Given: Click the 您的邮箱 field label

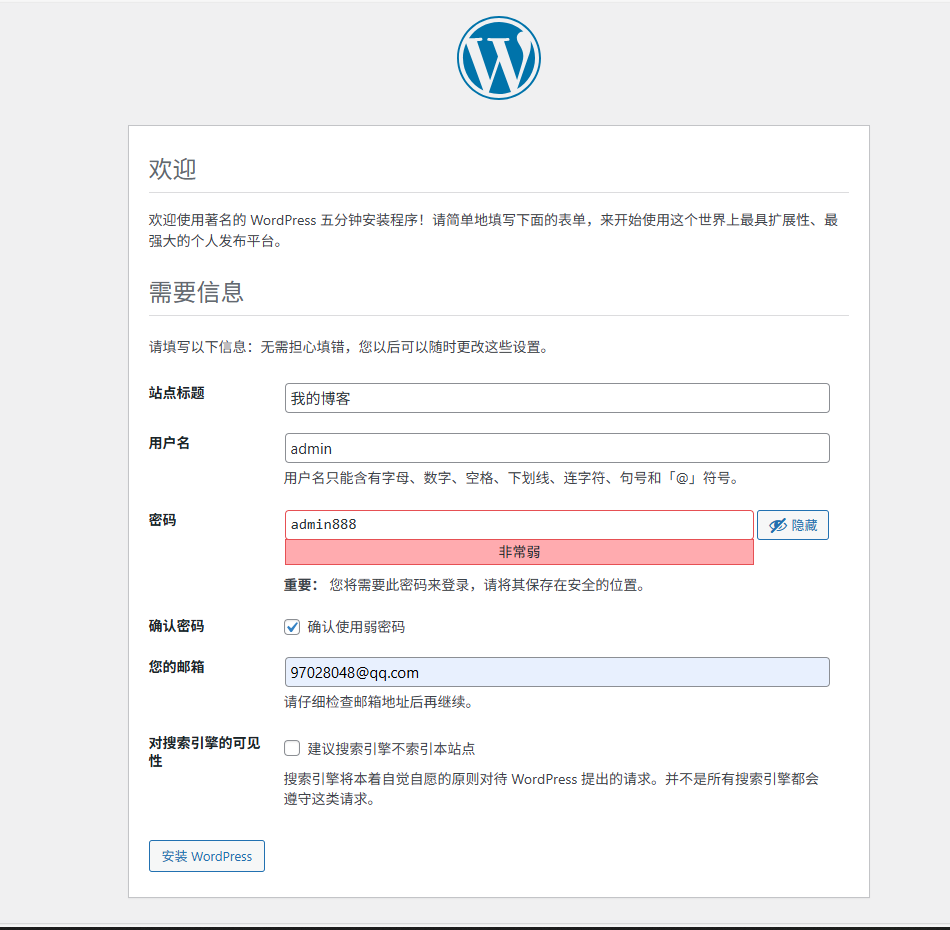Looking at the screenshot, I should click(x=177, y=666).
